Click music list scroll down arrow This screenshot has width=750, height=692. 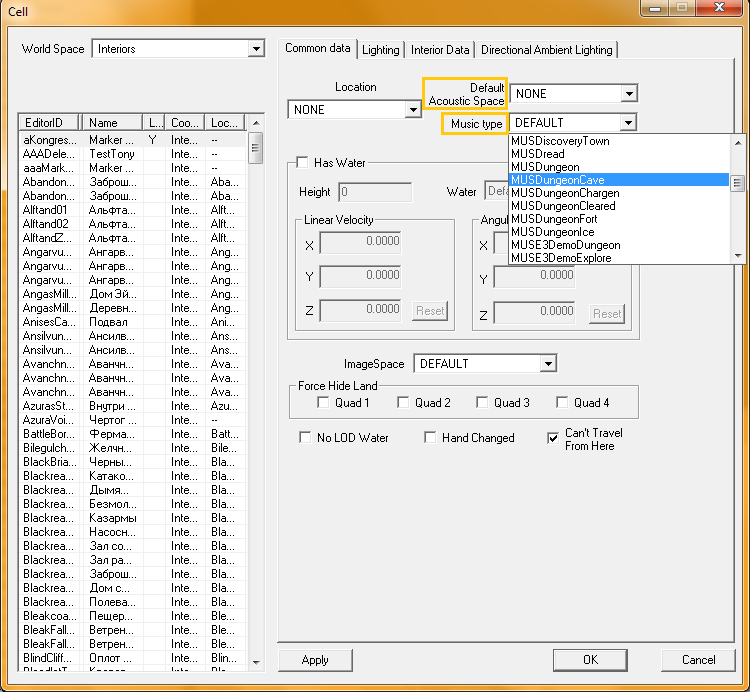[738, 256]
